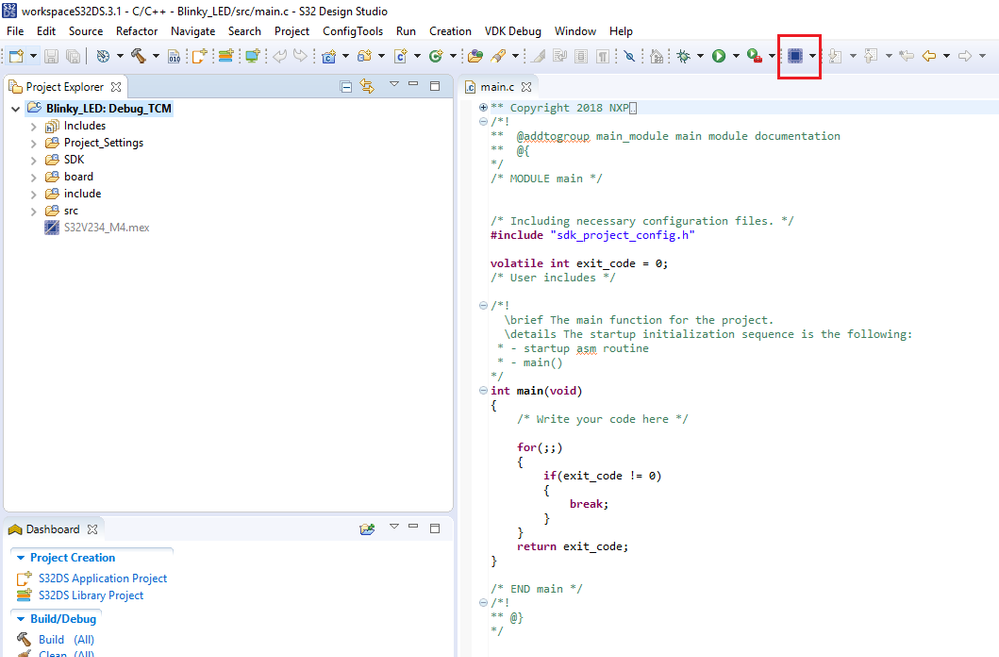999x657 pixels.
Task: Click Build (All) dashboard link
Action: (x=66, y=639)
